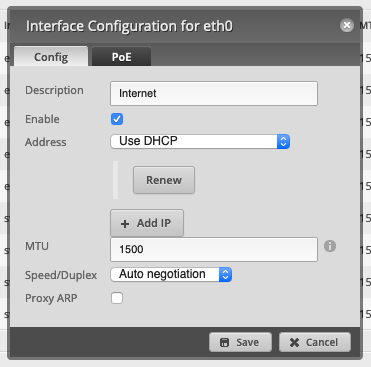Click the dialog title Interface Configuration for eth0

tap(129, 26)
